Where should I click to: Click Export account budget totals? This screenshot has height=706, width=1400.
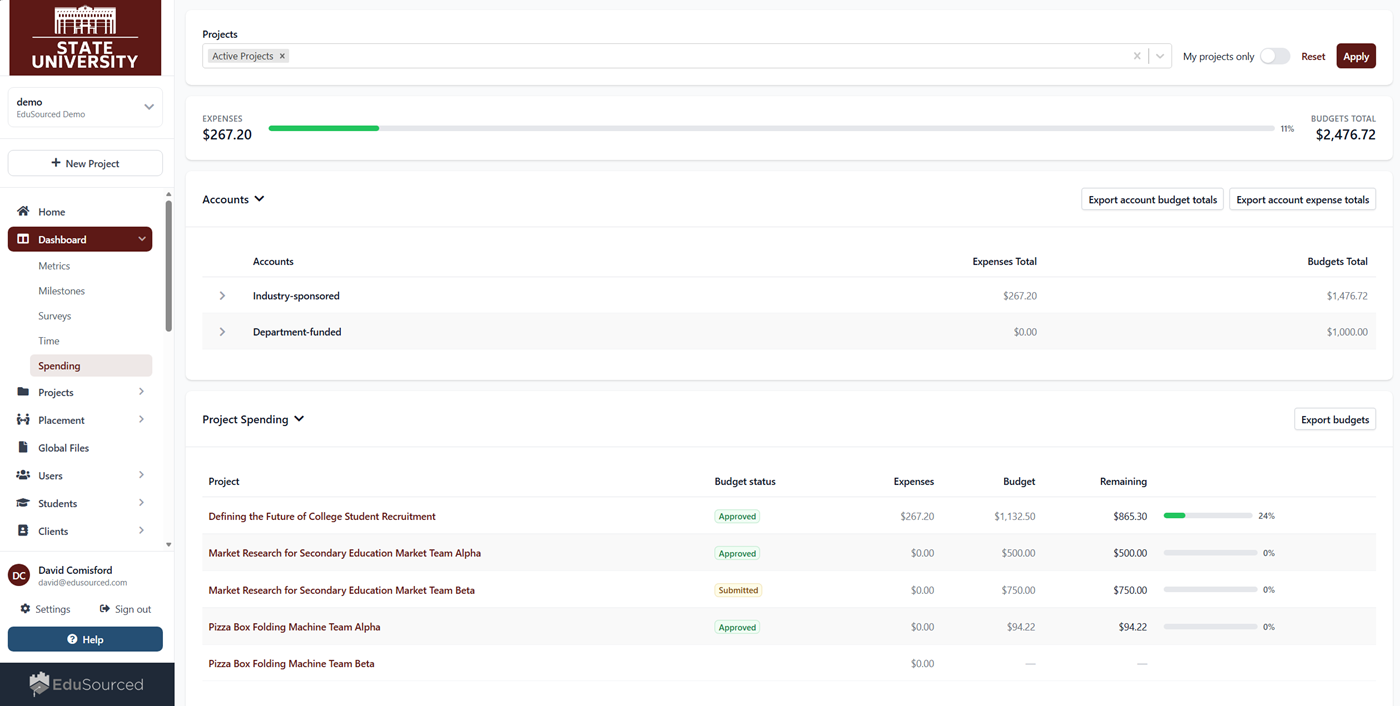pos(1152,200)
